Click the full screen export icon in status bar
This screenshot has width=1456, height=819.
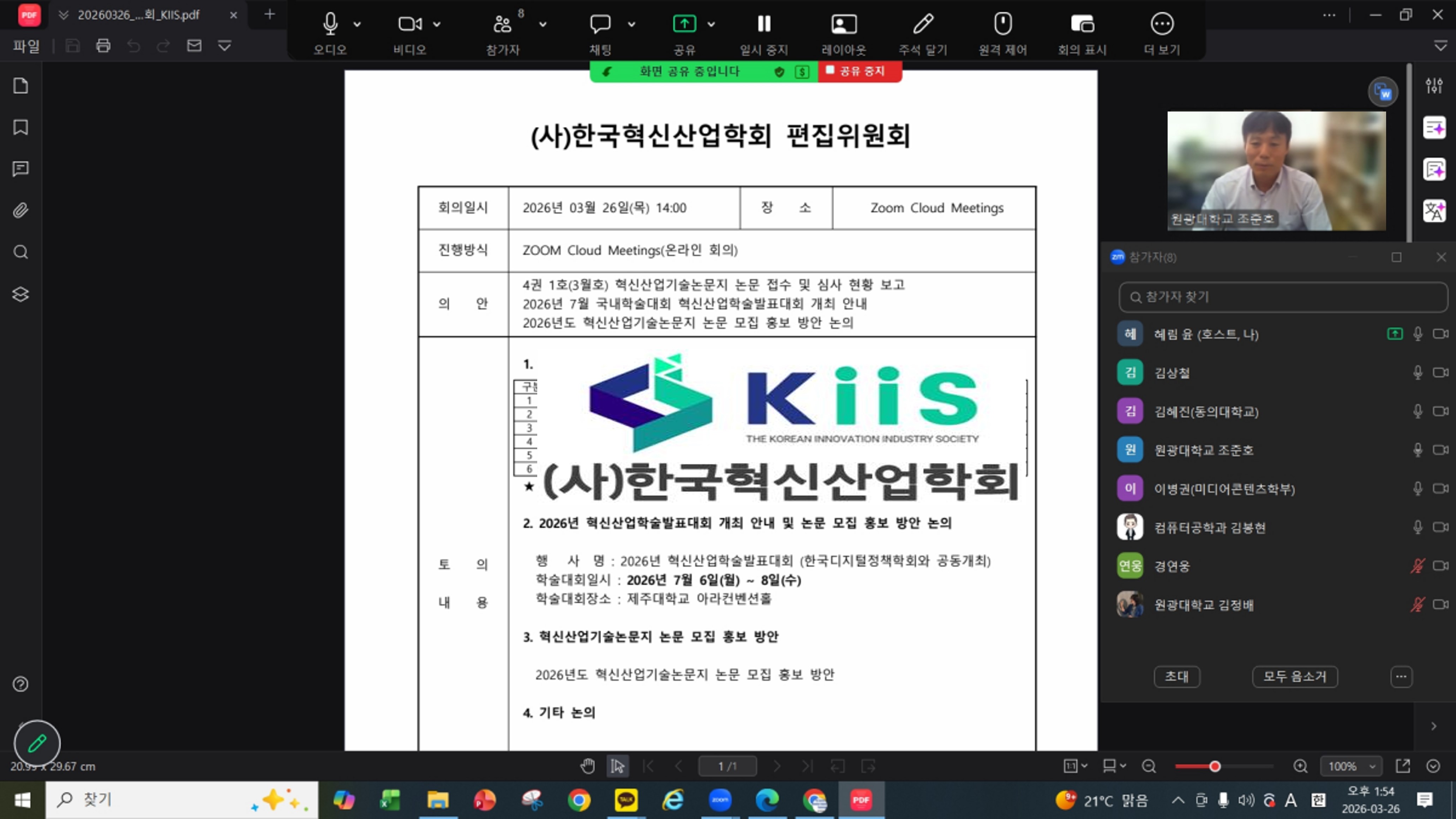(1402, 766)
